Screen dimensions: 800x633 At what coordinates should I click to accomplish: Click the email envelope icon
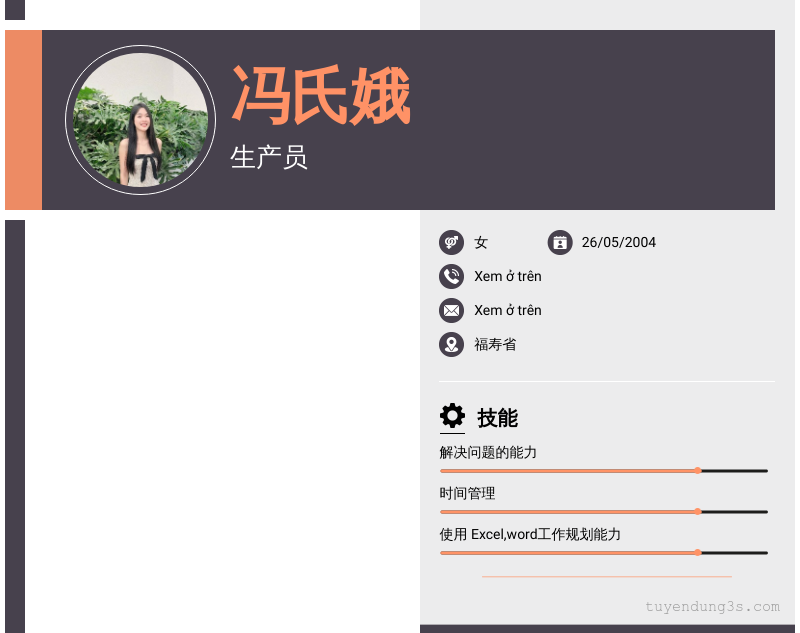pyautogui.click(x=451, y=311)
